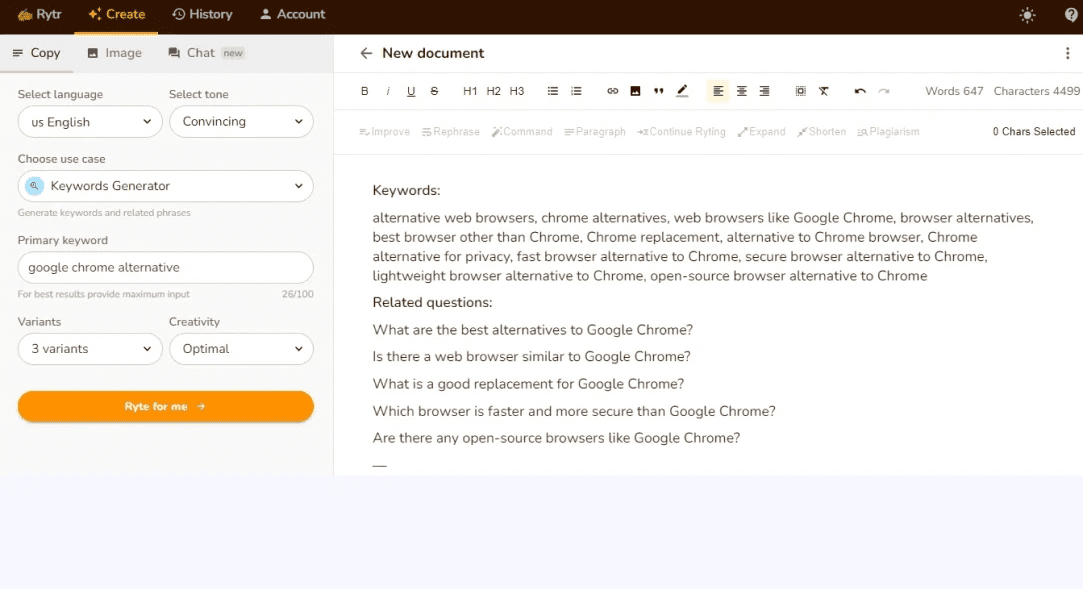Click "Are there any open-source browsers" line

556,438
